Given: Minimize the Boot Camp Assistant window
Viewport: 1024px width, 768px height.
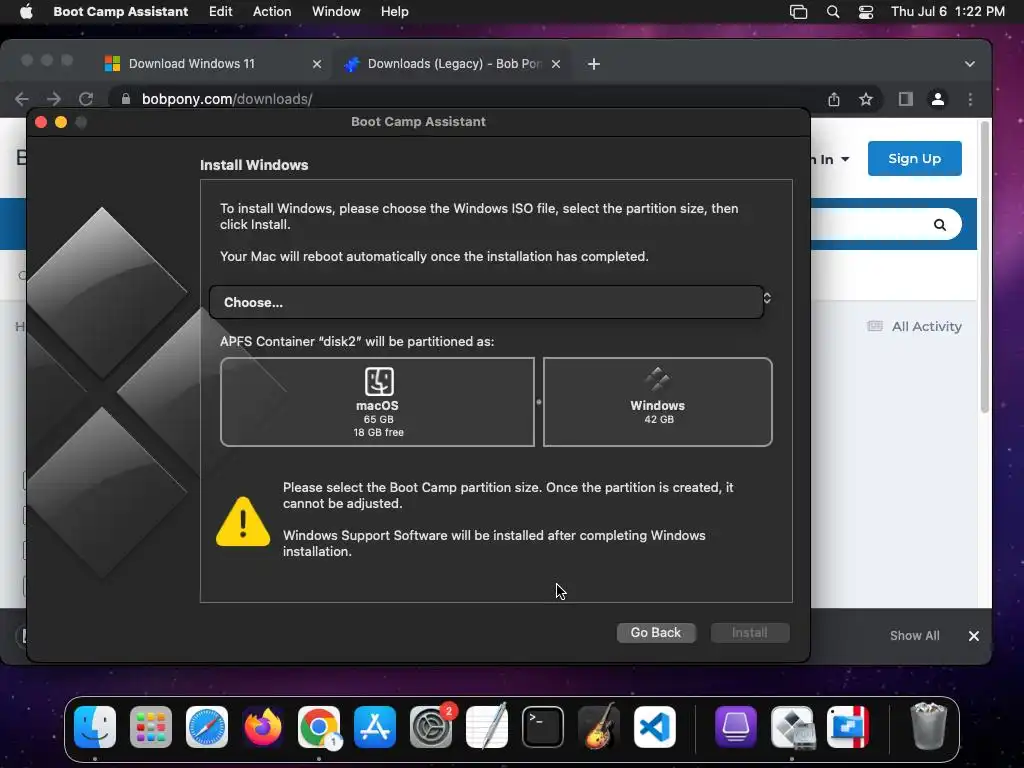Looking at the screenshot, I should click(x=61, y=122).
